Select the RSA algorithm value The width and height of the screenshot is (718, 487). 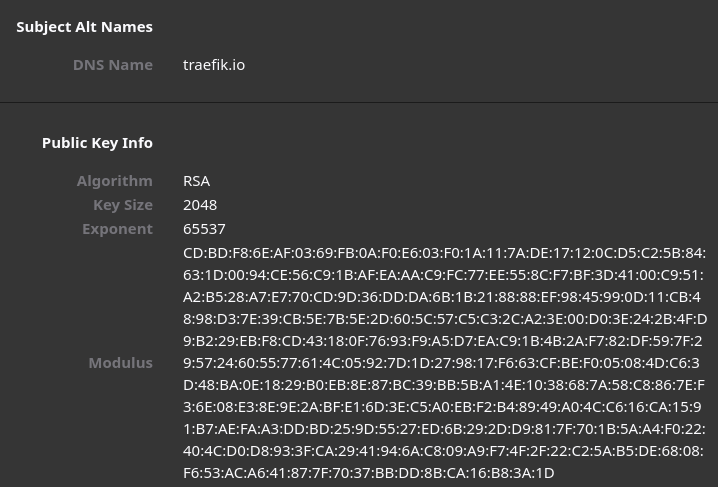196,181
